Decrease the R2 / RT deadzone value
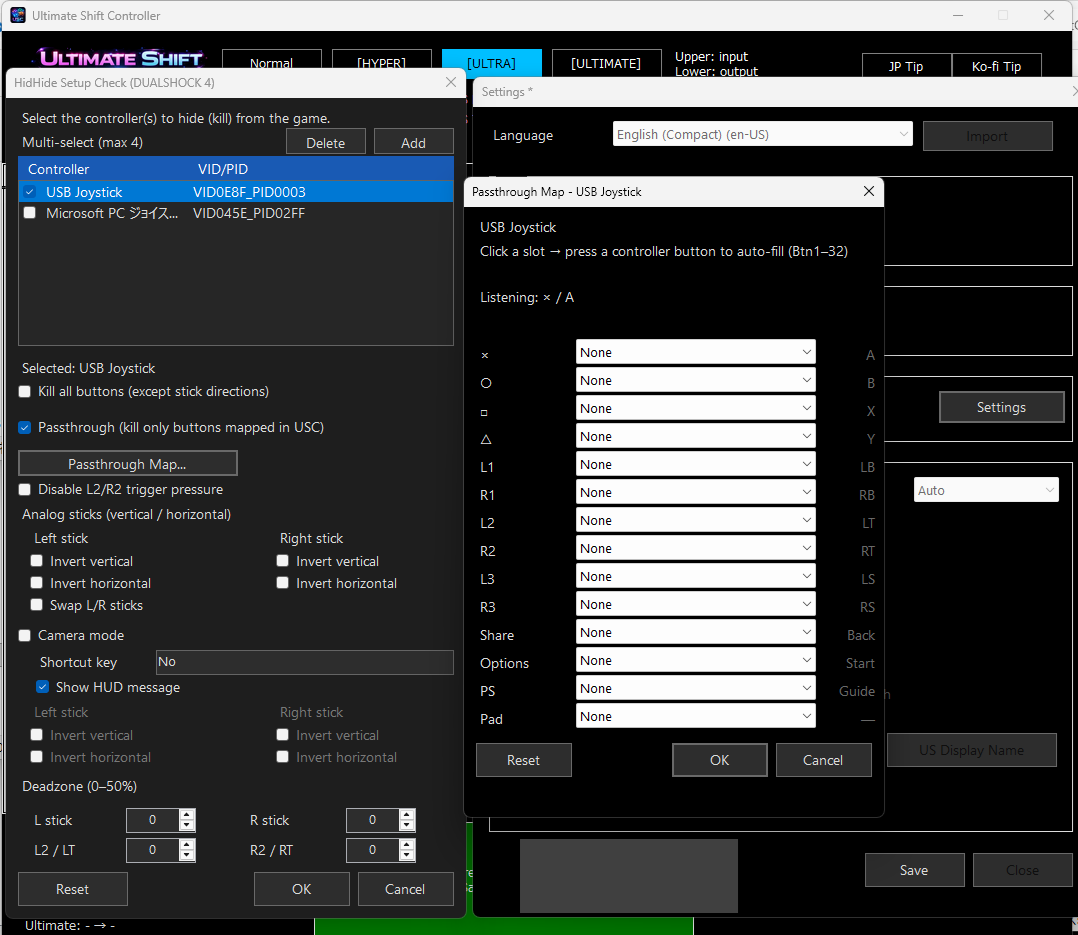 pyautogui.click(x=406, y=856)
